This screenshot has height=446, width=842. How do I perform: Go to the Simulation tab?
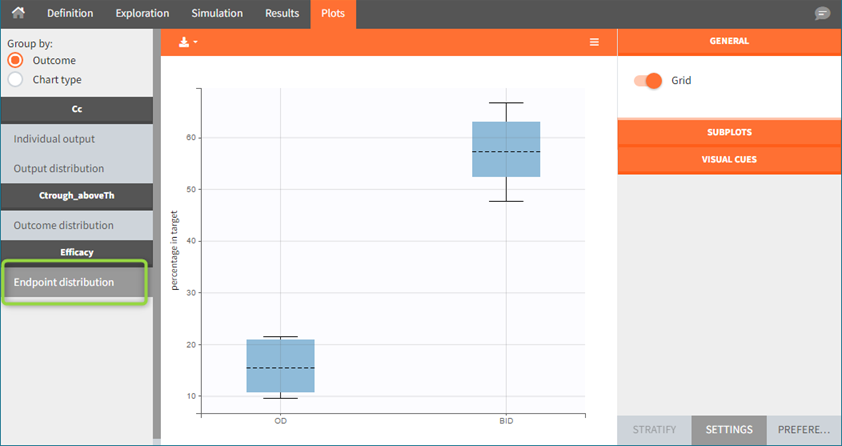click(217, 14)
